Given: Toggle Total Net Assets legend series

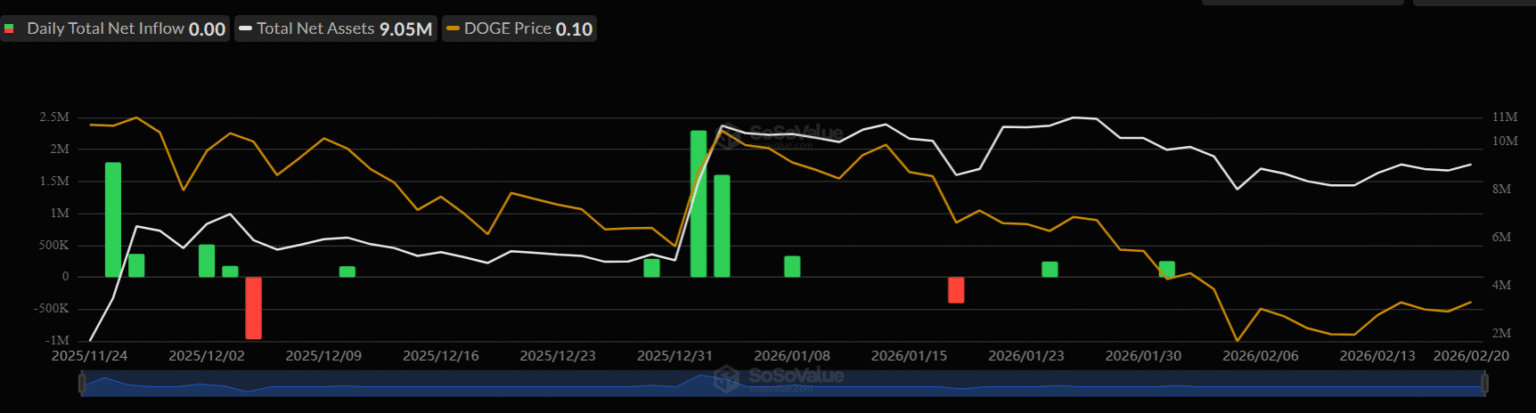Looking at the screenshot, I should point(336,29).
